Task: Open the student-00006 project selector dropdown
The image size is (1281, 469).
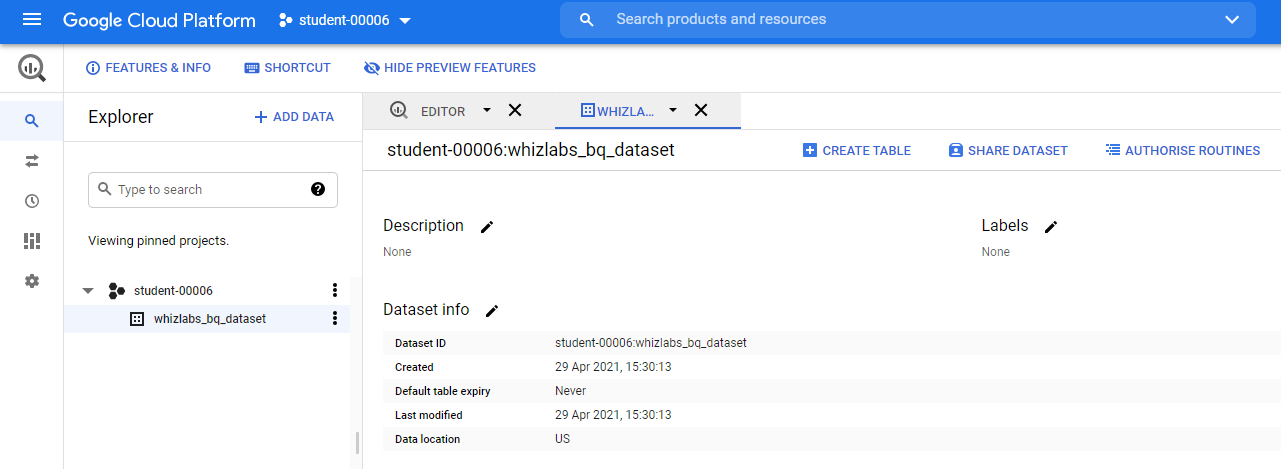Action: click(x=345, y=20)
